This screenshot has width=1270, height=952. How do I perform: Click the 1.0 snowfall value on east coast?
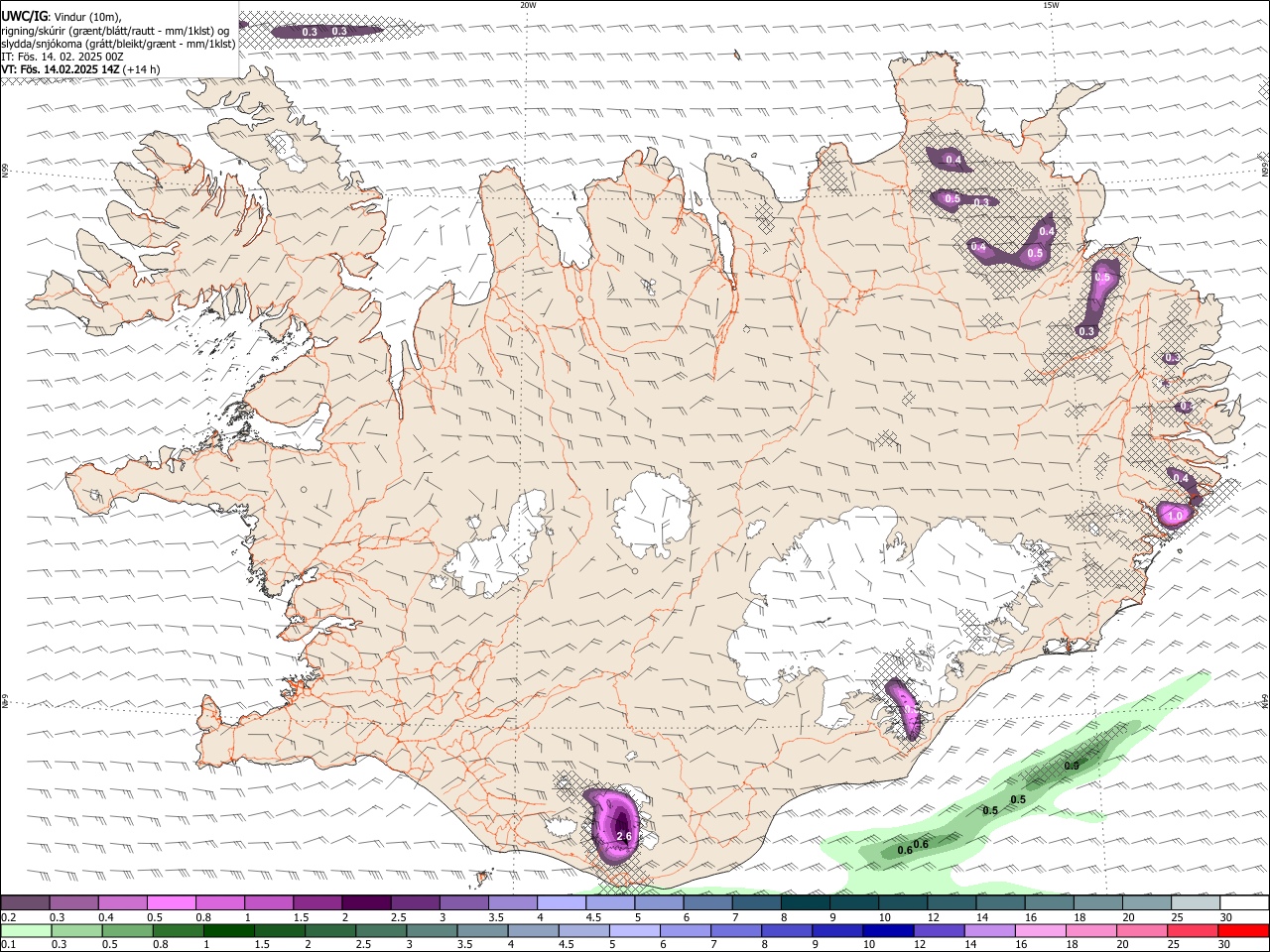1176,517
